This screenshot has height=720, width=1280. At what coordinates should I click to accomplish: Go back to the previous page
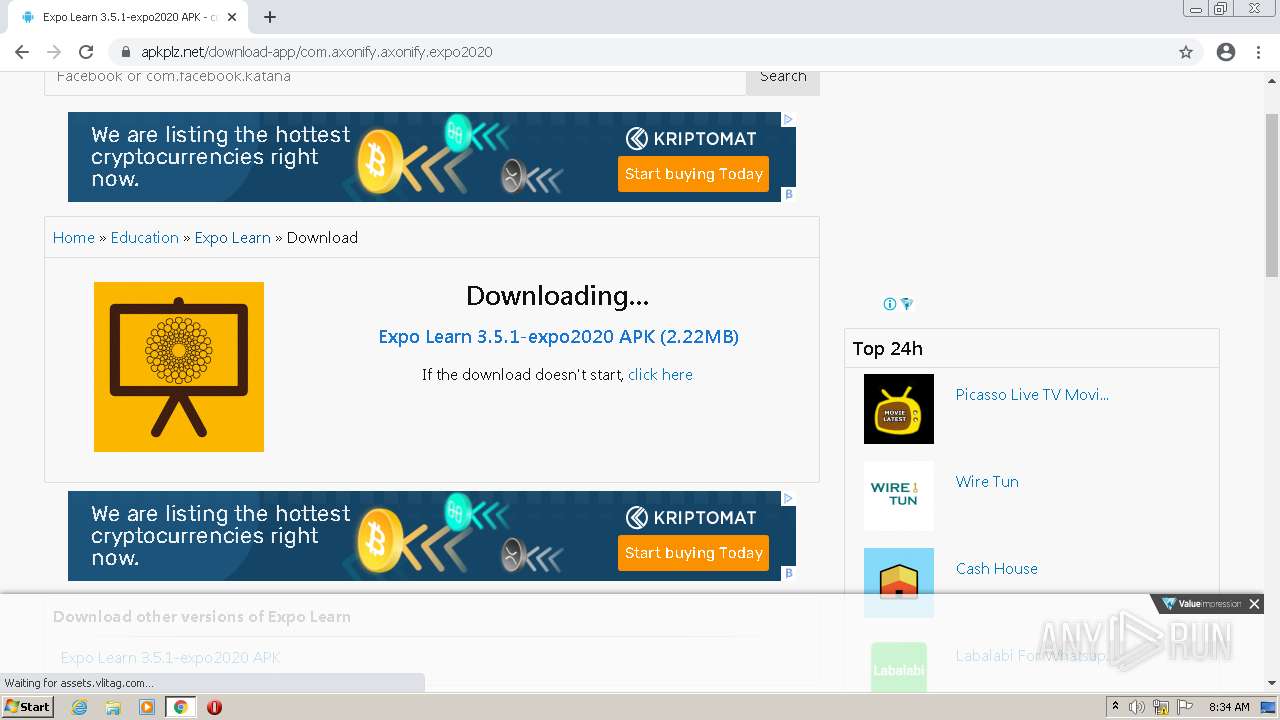click(22, 52)
